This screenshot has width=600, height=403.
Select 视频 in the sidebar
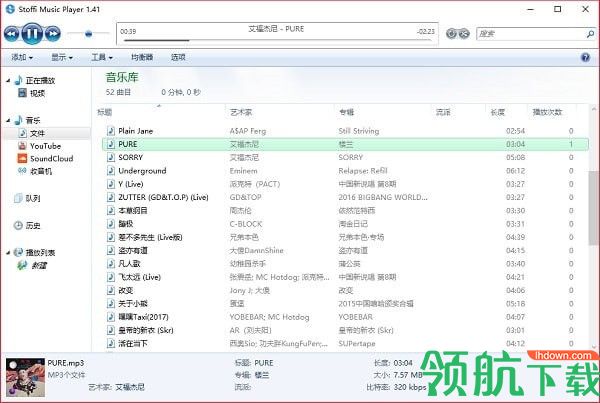pos(38,93)
